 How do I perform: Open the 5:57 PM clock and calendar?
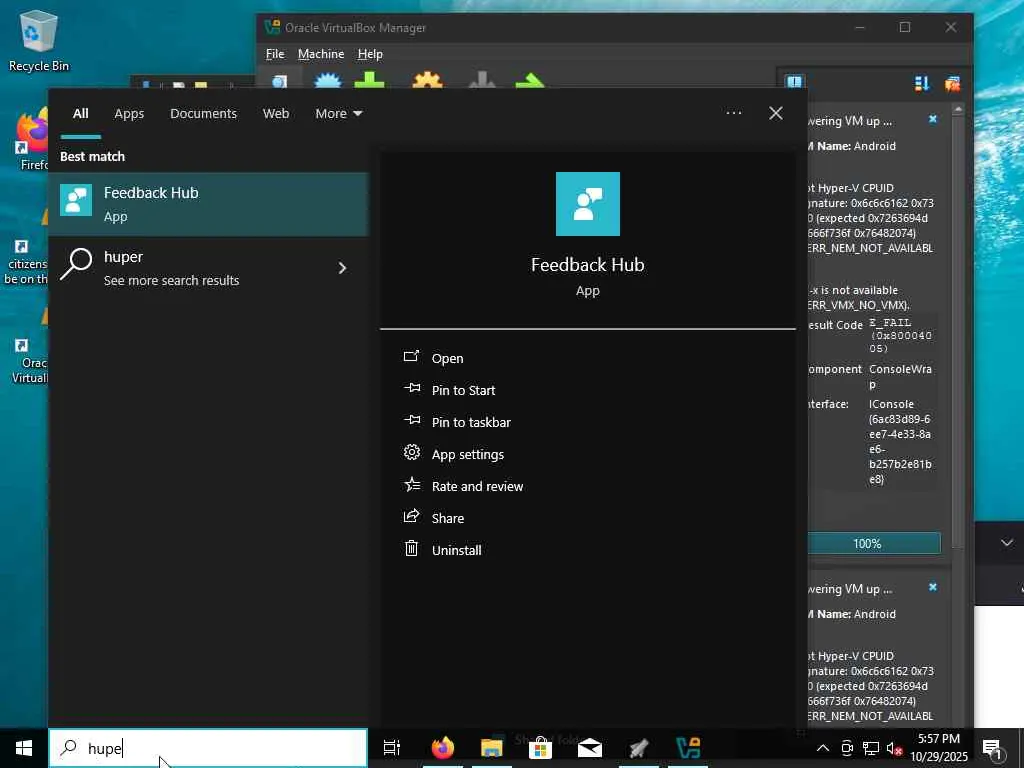click(x=939, y=748)
